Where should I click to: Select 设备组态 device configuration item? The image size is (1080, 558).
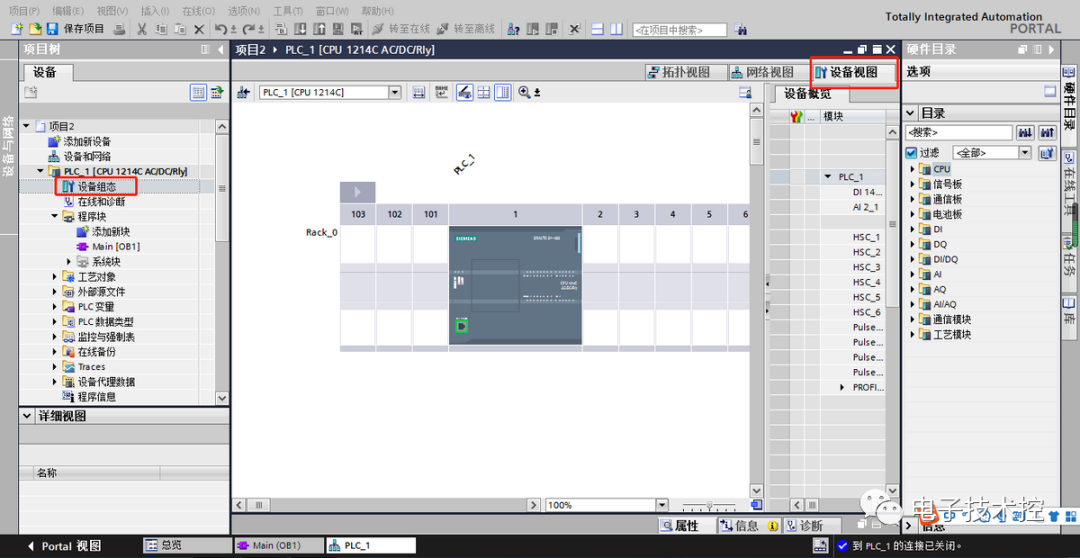click(x=96, y=187)
